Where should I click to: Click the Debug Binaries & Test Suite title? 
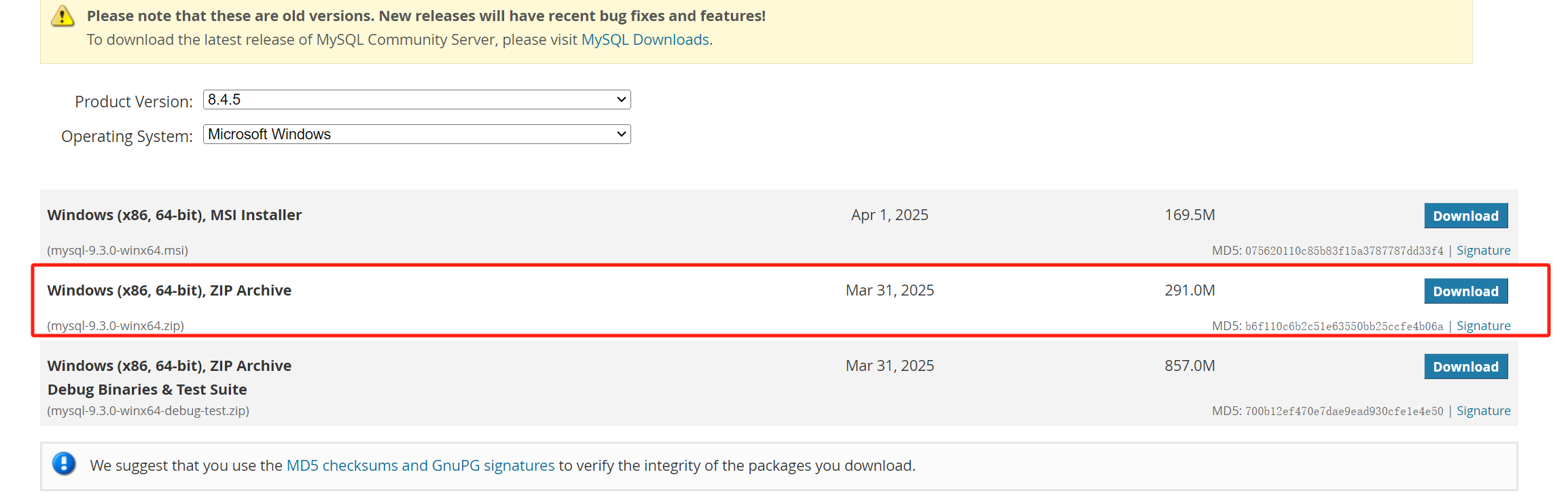coord(147,389)
